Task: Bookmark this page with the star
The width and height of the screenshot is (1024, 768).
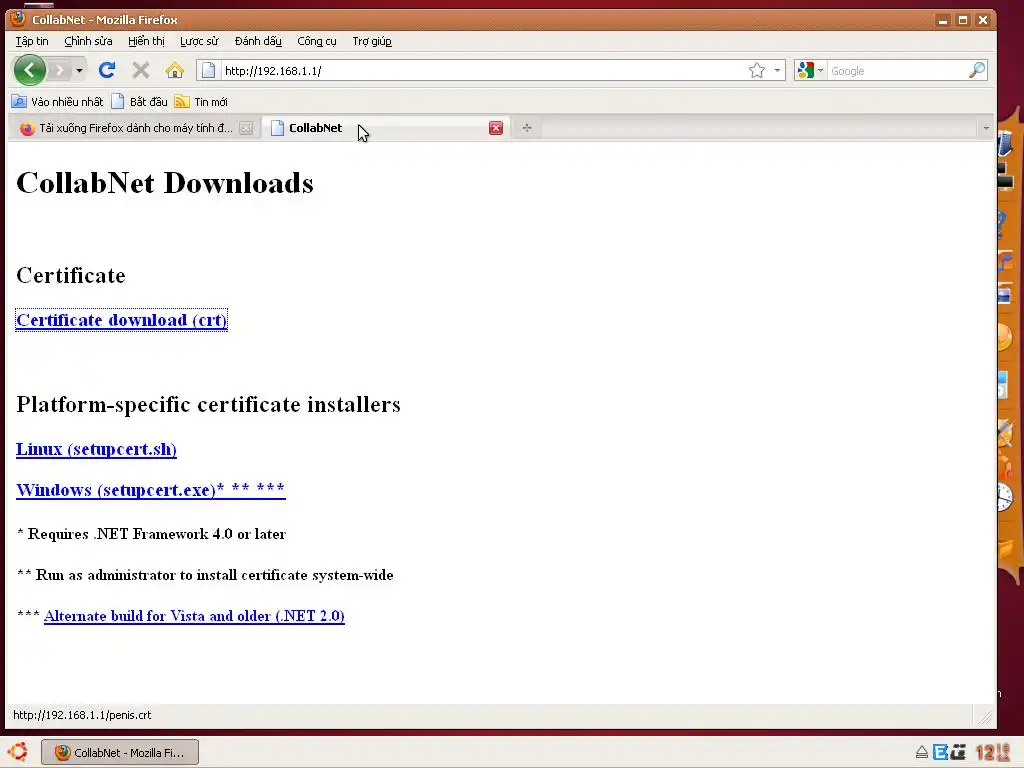Action: [x=757, y=71]
